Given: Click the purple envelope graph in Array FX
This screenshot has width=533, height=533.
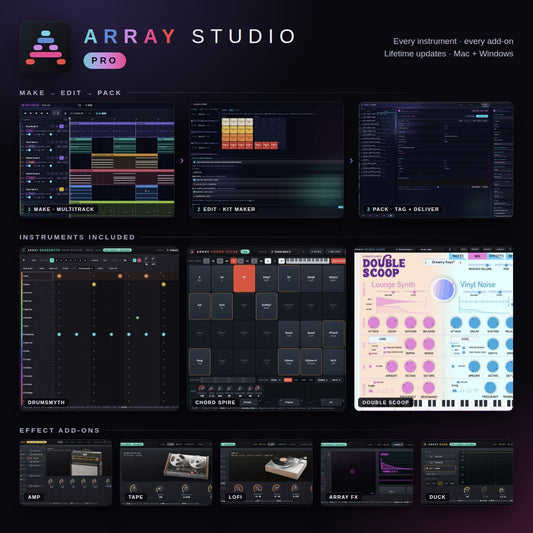Looking at the screenshot, I should 396,463.
